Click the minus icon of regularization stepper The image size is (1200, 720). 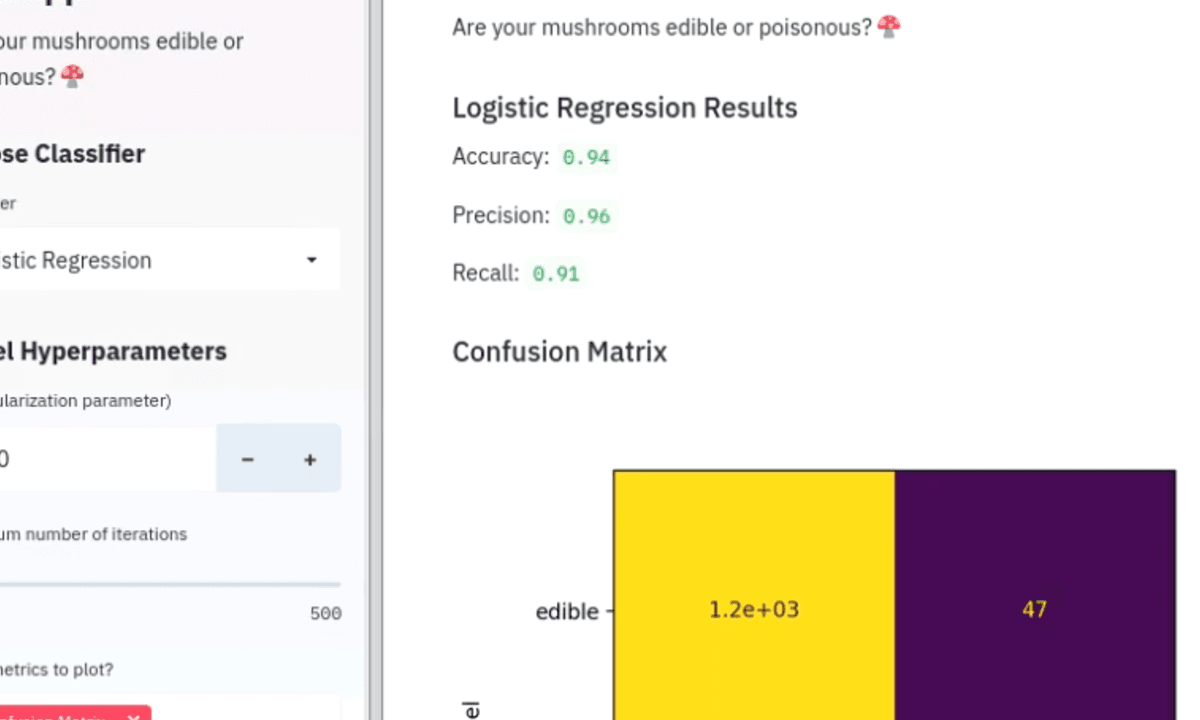(247, 459)
